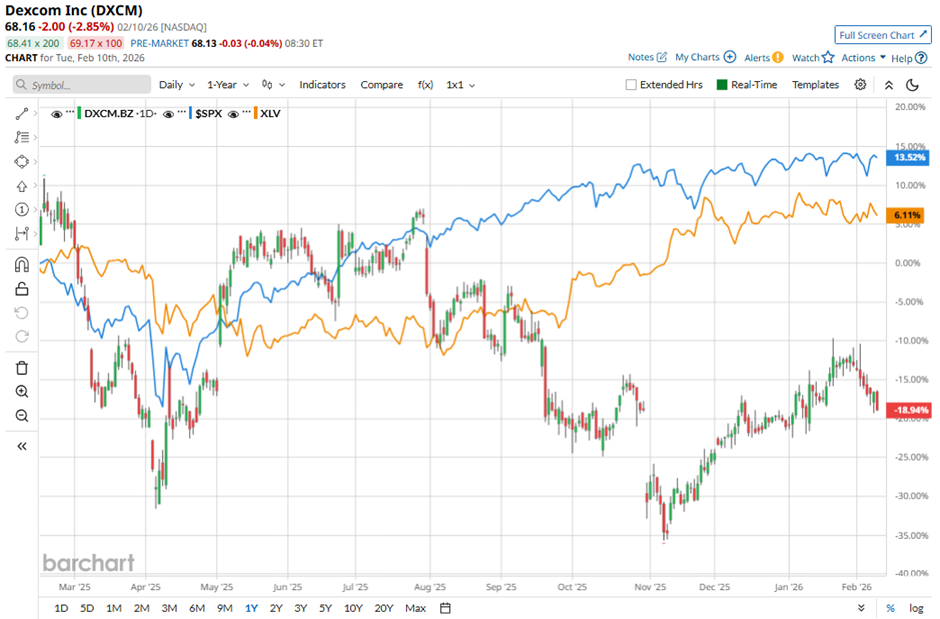
Task: Zoom out with the magnifier minus icon
Action: (x=22, y=416)
